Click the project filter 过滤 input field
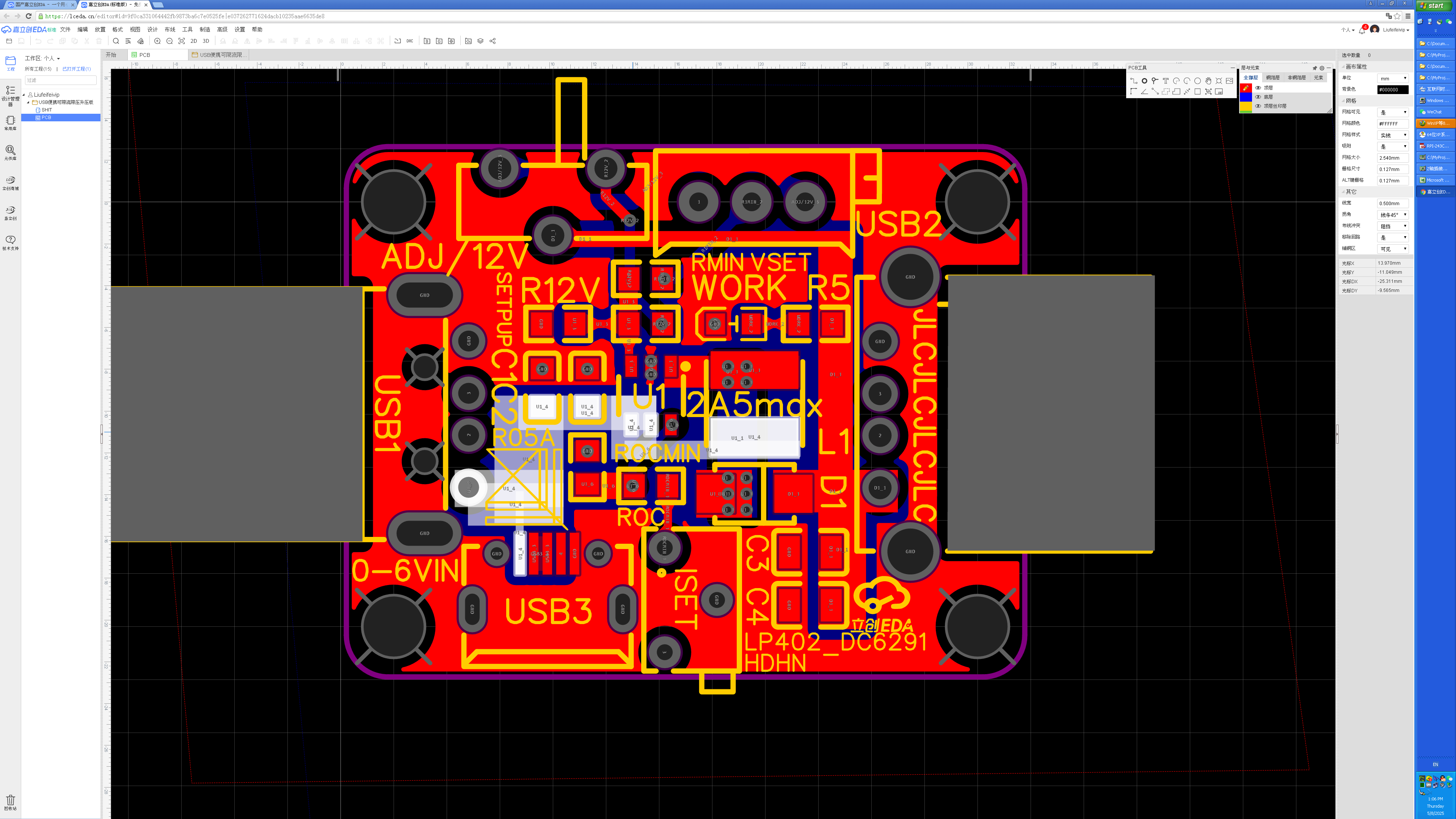Image resolution: width=1456 pixels, height=819 pixels. click(x=61, y=80)
